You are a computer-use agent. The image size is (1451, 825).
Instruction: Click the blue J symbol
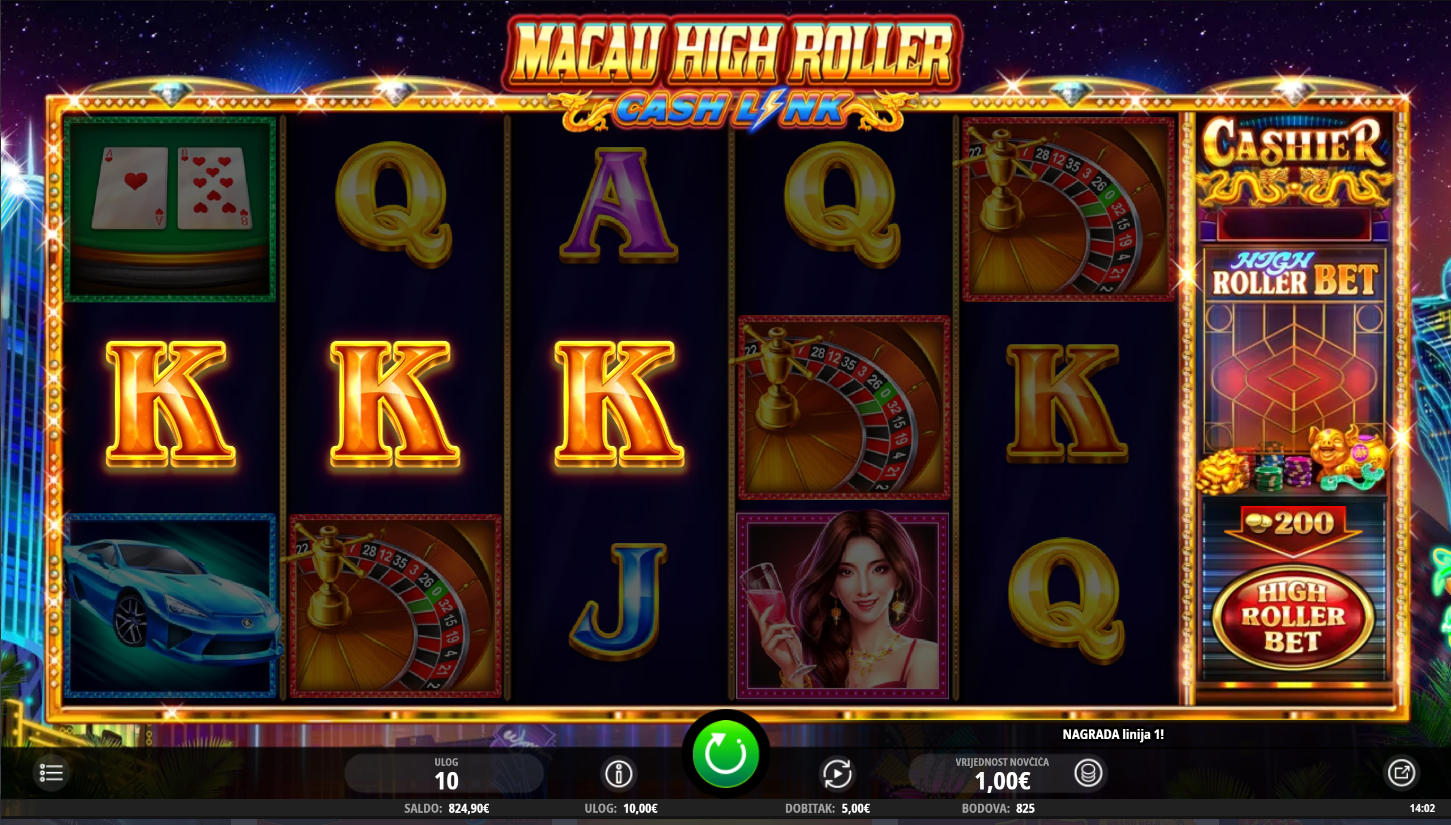click(618, 604)
